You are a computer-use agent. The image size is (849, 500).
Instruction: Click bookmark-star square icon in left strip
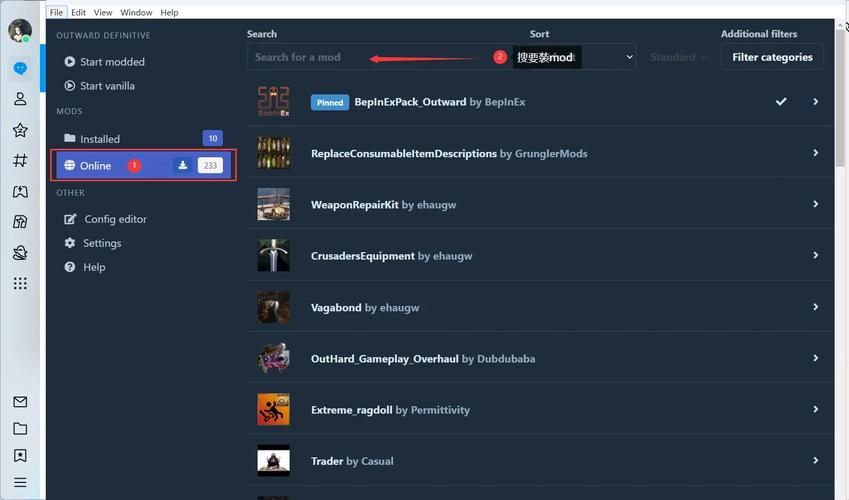click(x=20, y=191)
